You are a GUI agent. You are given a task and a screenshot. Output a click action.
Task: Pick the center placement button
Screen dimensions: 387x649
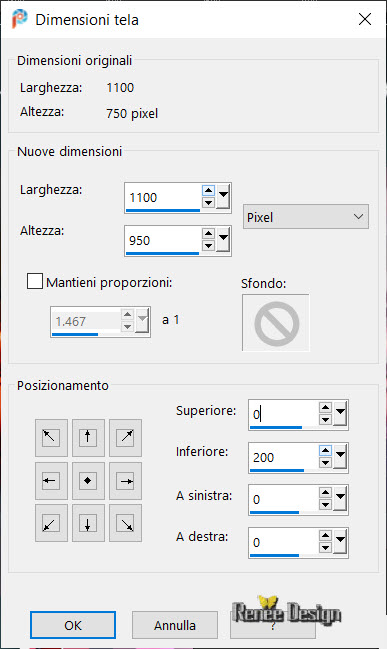[x=88, y=481]
